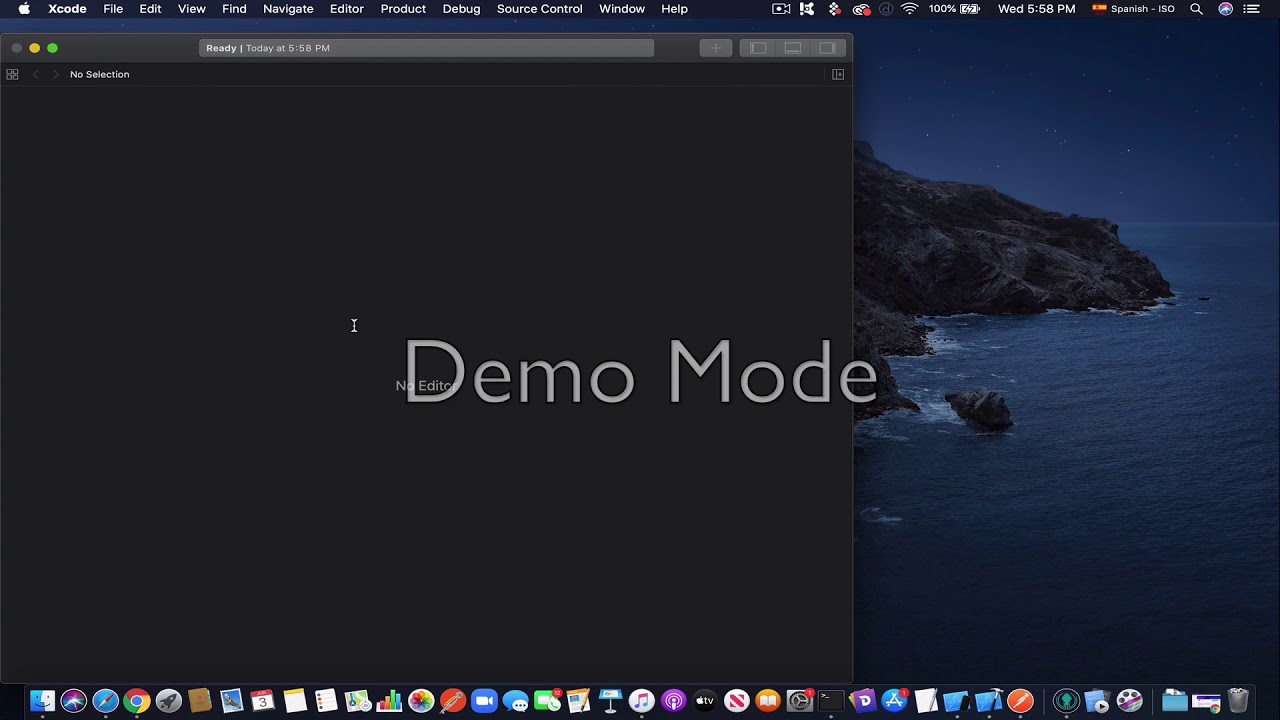Open the Xcode application menu
1280x720 pixels.
point(67,9)
